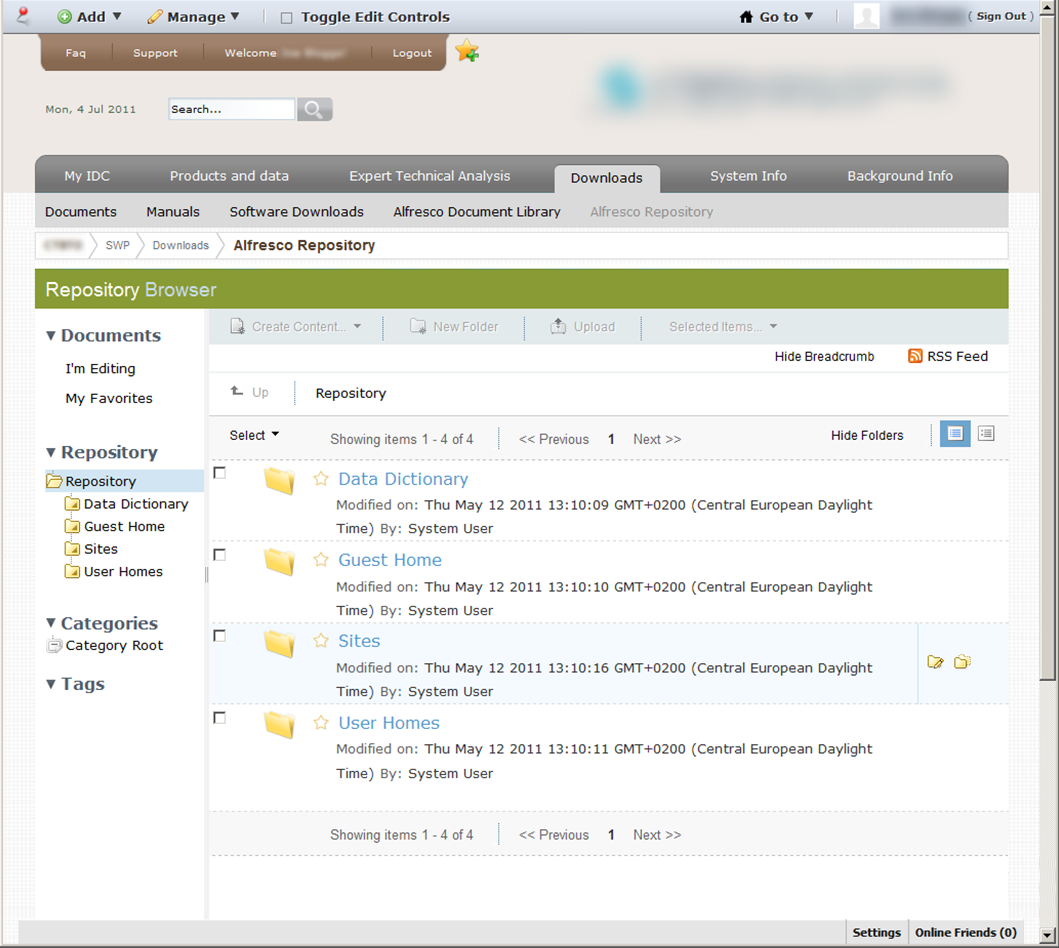This screenshot has width=1059, height=948.
Task: Click the Support link
Action: tap(155, 53)
